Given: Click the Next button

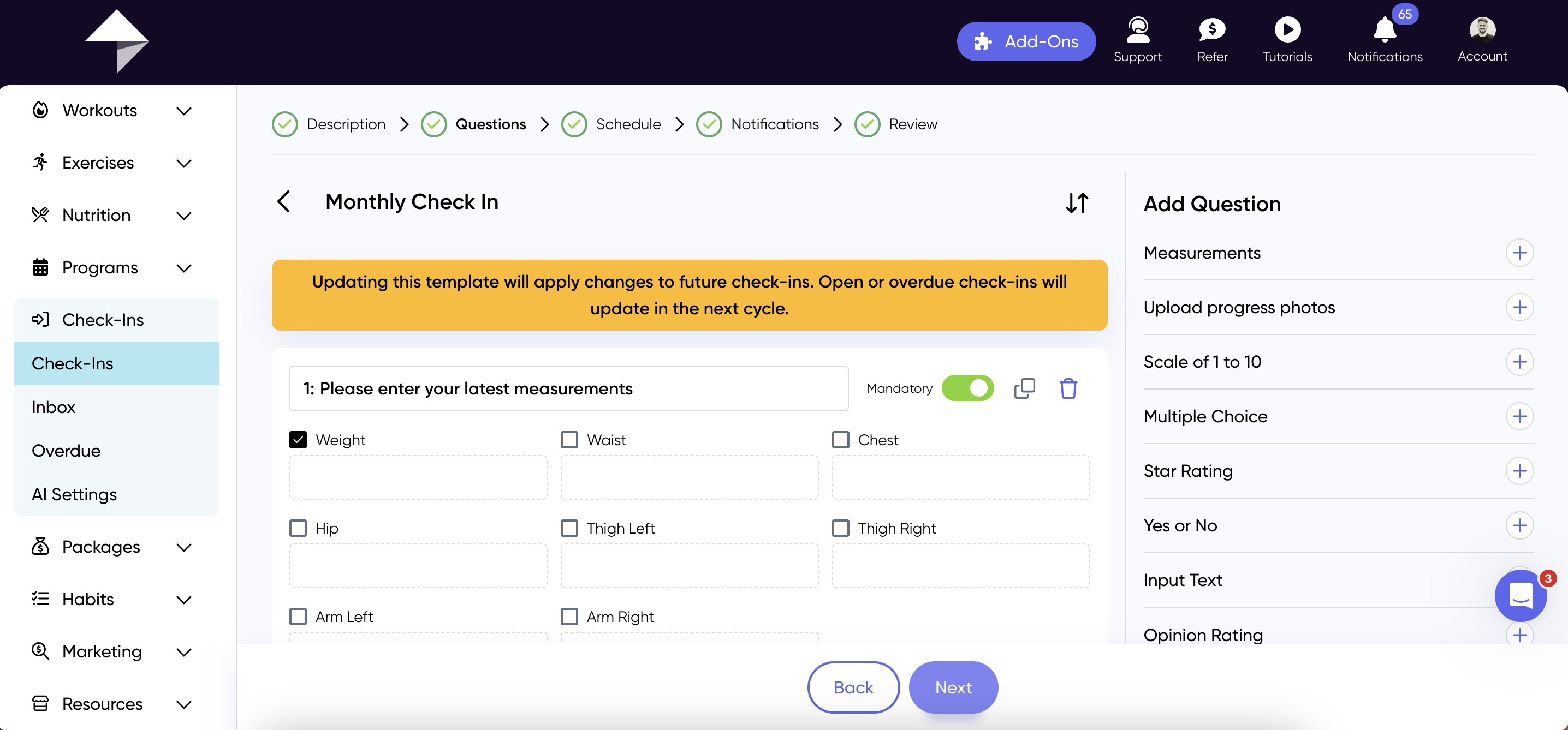Looking at the screenshot, I should point(953,687).
